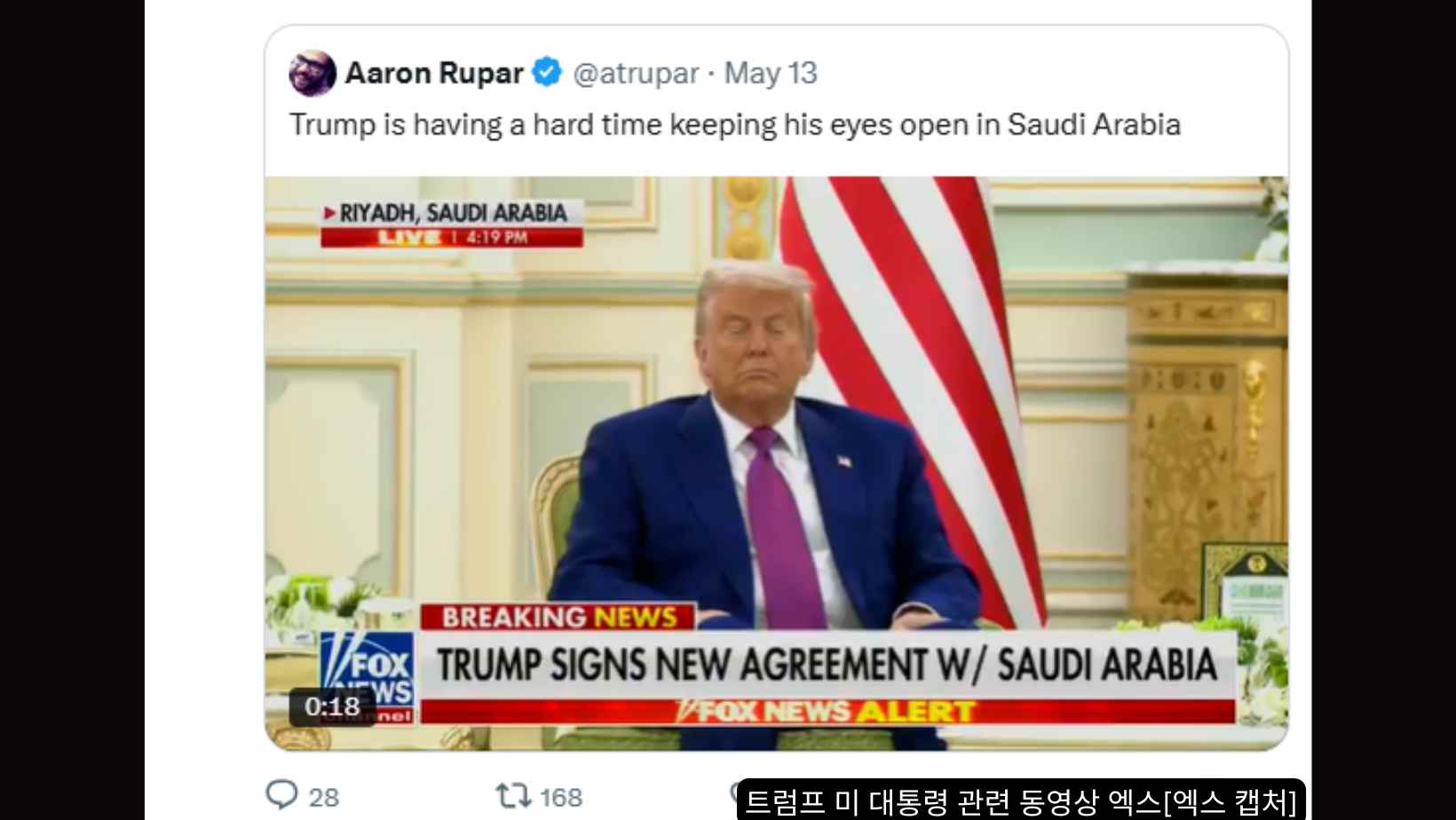Select the tweet text about Saudi Arabia
The height and width of the screenshot is (820, 1456).
click(735, 124)
